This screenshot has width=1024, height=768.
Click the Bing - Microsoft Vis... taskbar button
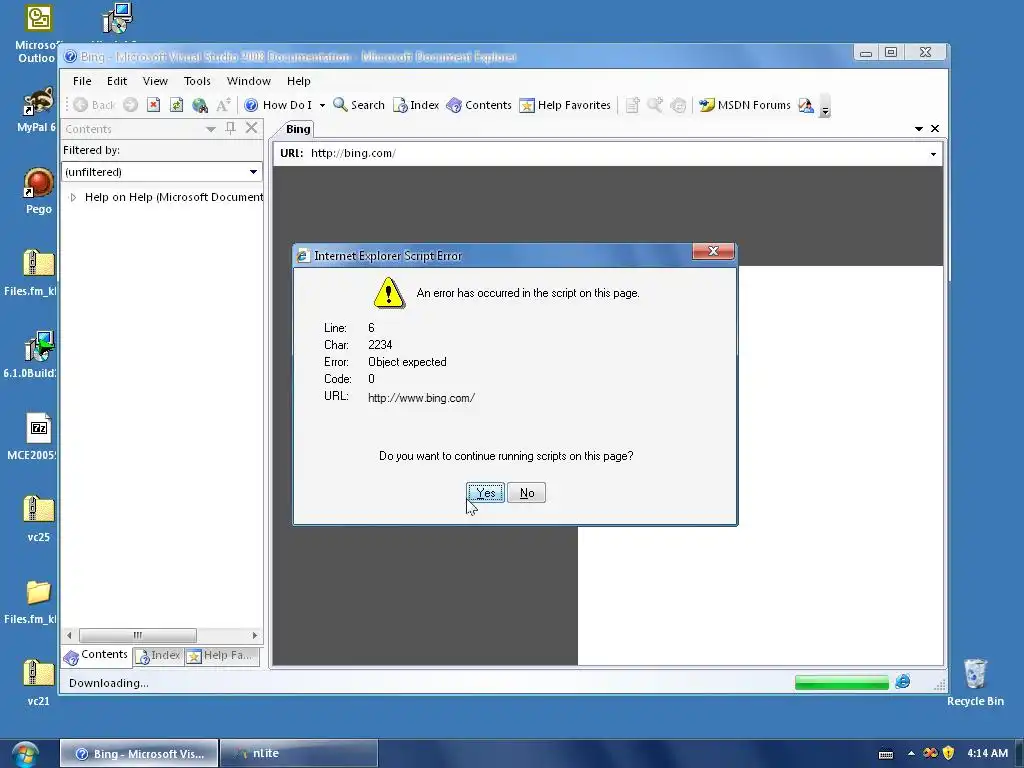pyautogui.click(x=138, y=754)
